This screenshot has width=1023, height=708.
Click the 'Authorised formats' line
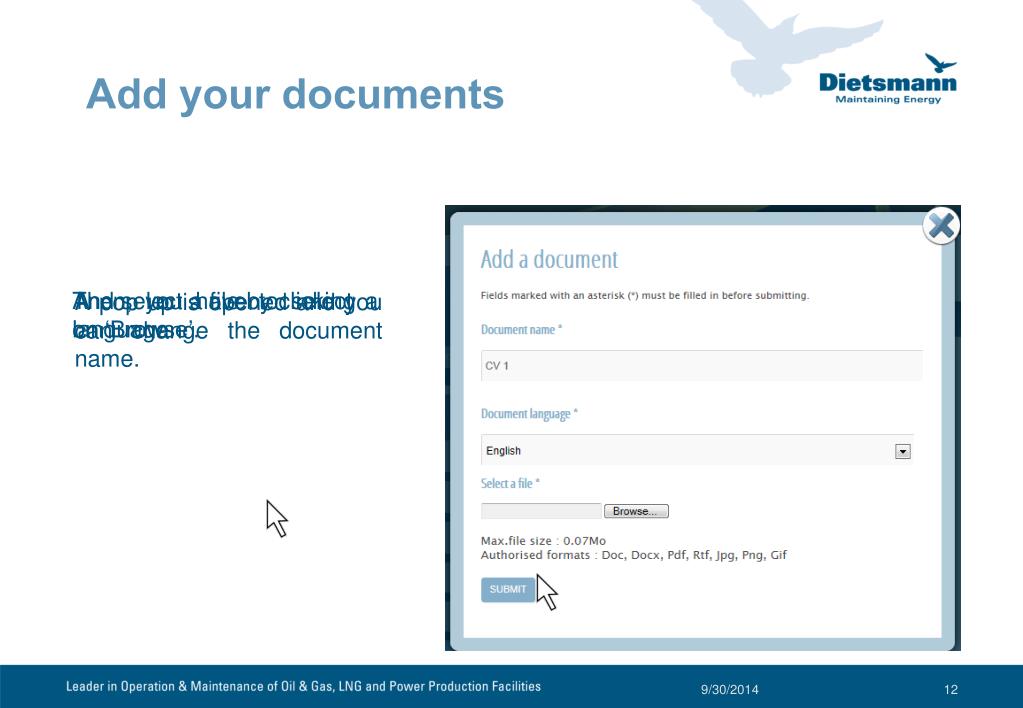634,555
